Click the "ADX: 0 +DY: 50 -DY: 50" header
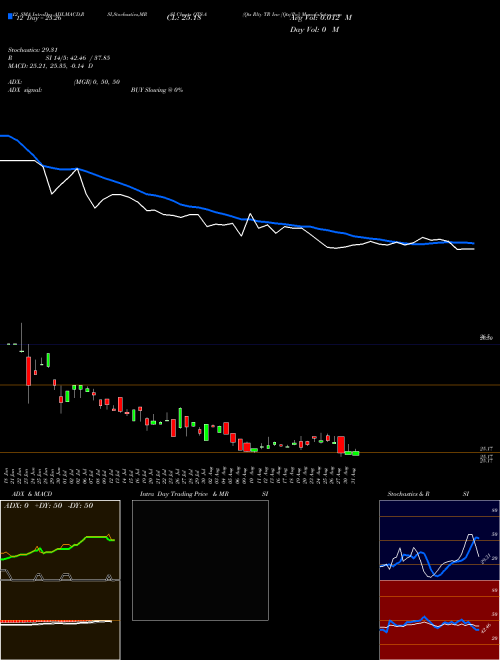The width and height of the screenshot is (500, 660). point(48,506)
